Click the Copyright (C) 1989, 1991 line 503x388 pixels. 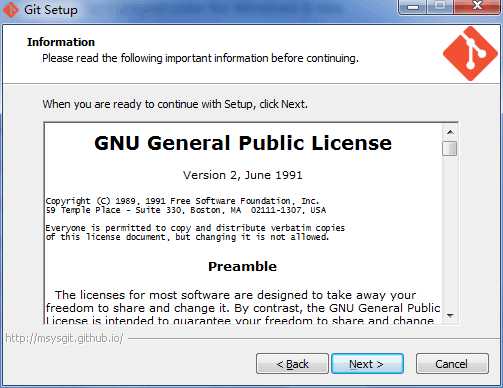tap(182, 201)
